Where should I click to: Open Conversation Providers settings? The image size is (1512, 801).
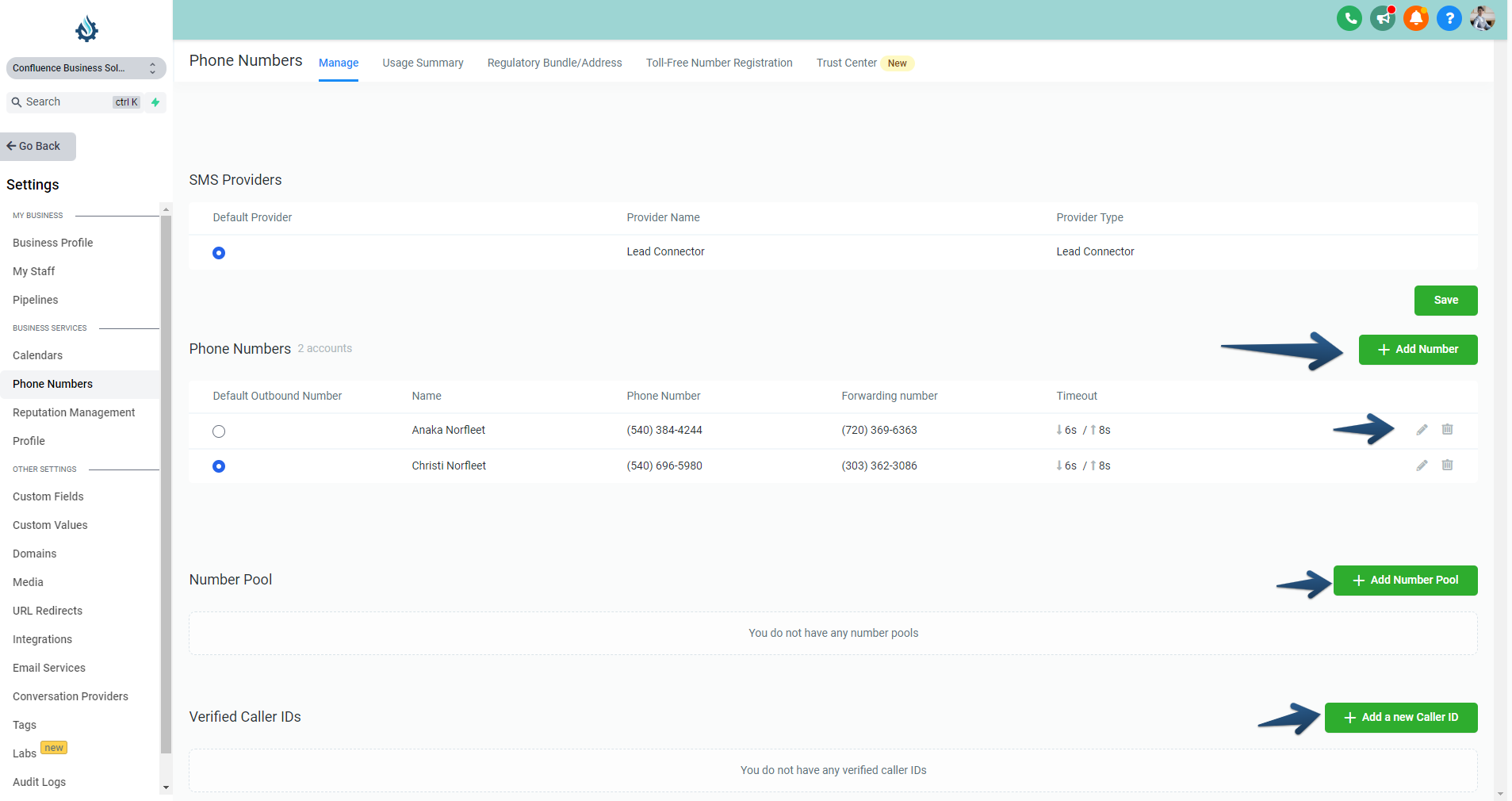point(71,696)
